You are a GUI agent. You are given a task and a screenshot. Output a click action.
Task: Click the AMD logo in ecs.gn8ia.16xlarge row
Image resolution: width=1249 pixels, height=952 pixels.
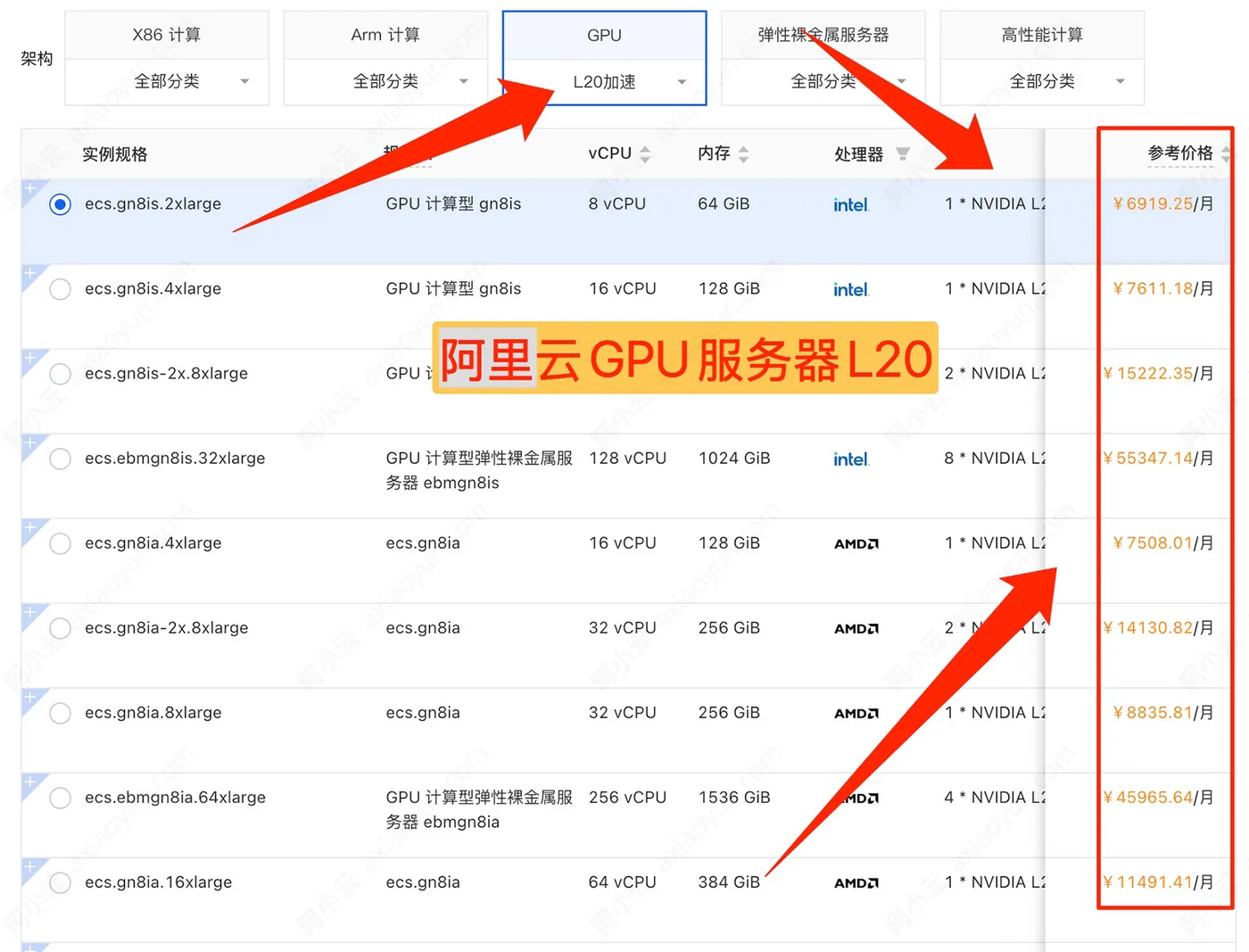click(x=856, y=883)
